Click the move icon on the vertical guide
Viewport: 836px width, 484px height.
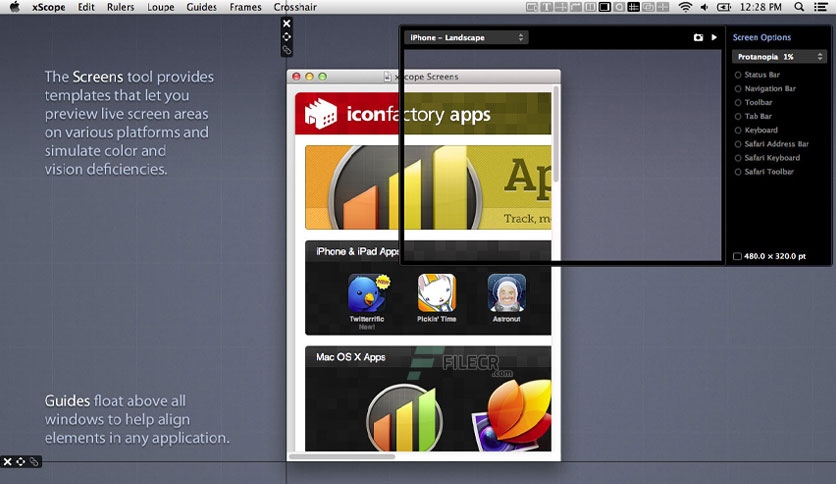287,37
